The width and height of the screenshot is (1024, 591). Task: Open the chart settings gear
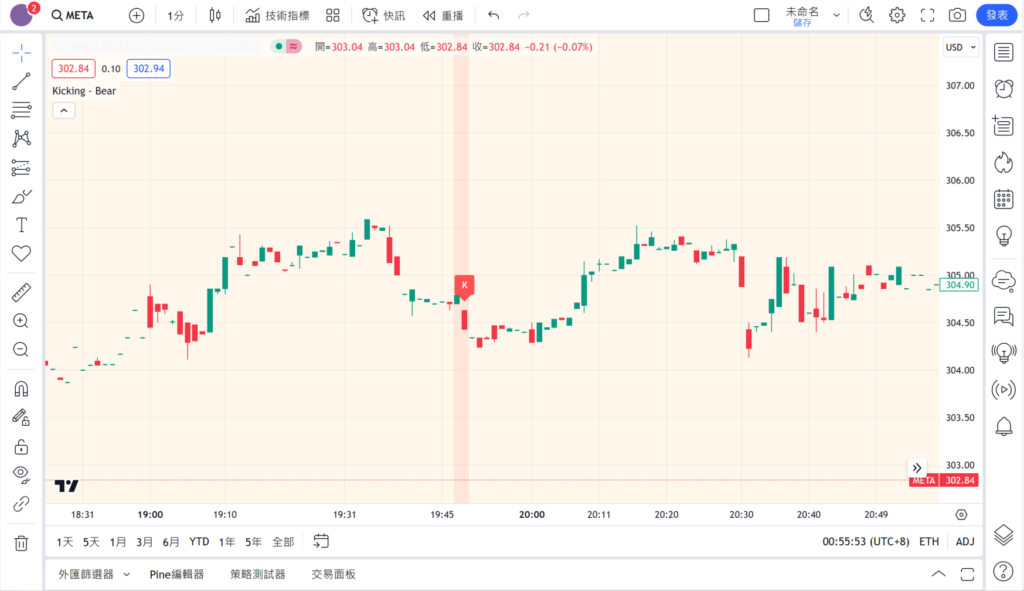pyautogui.click(x=897, y=15)
